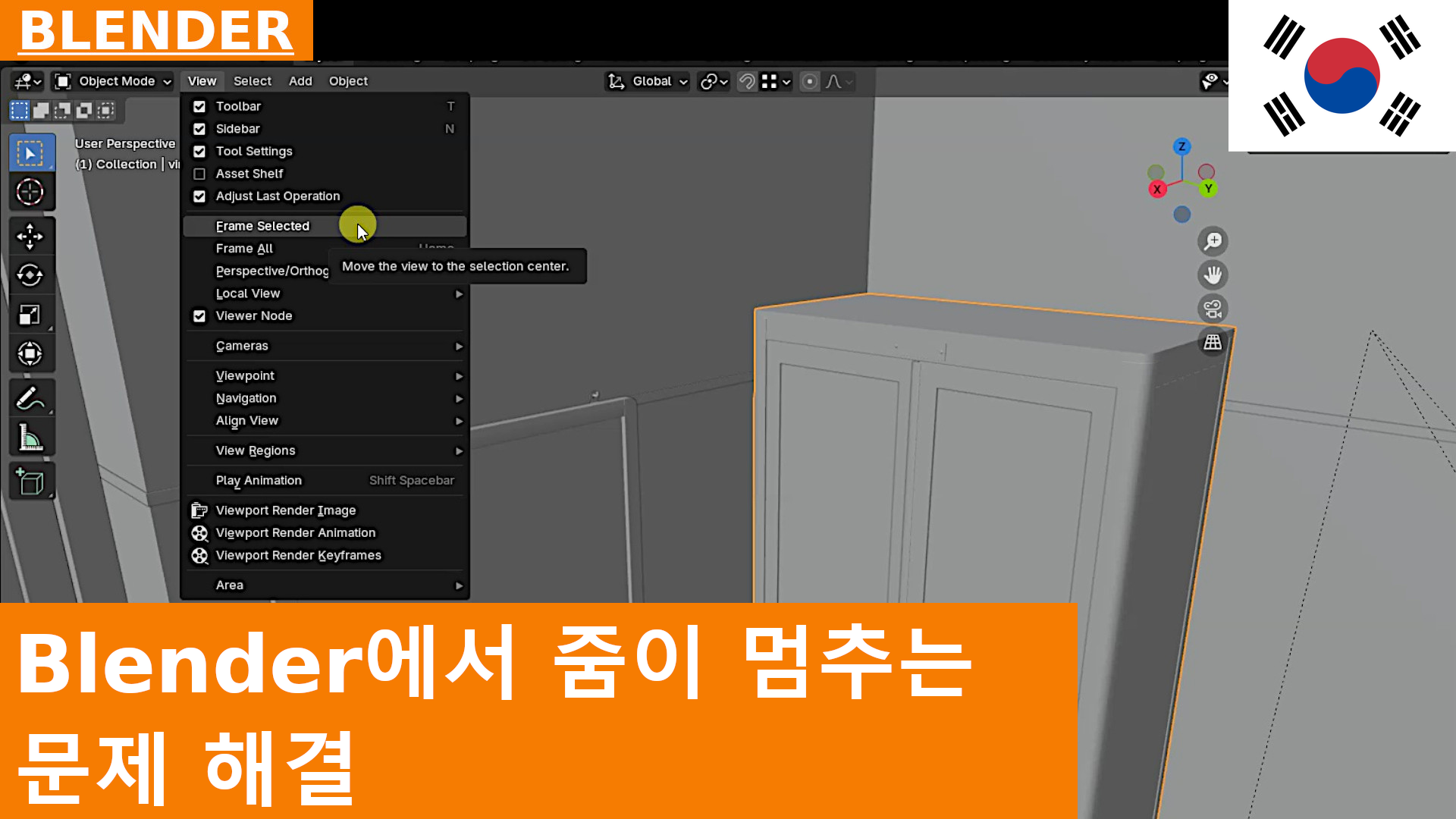Select the Move tool

31,237
